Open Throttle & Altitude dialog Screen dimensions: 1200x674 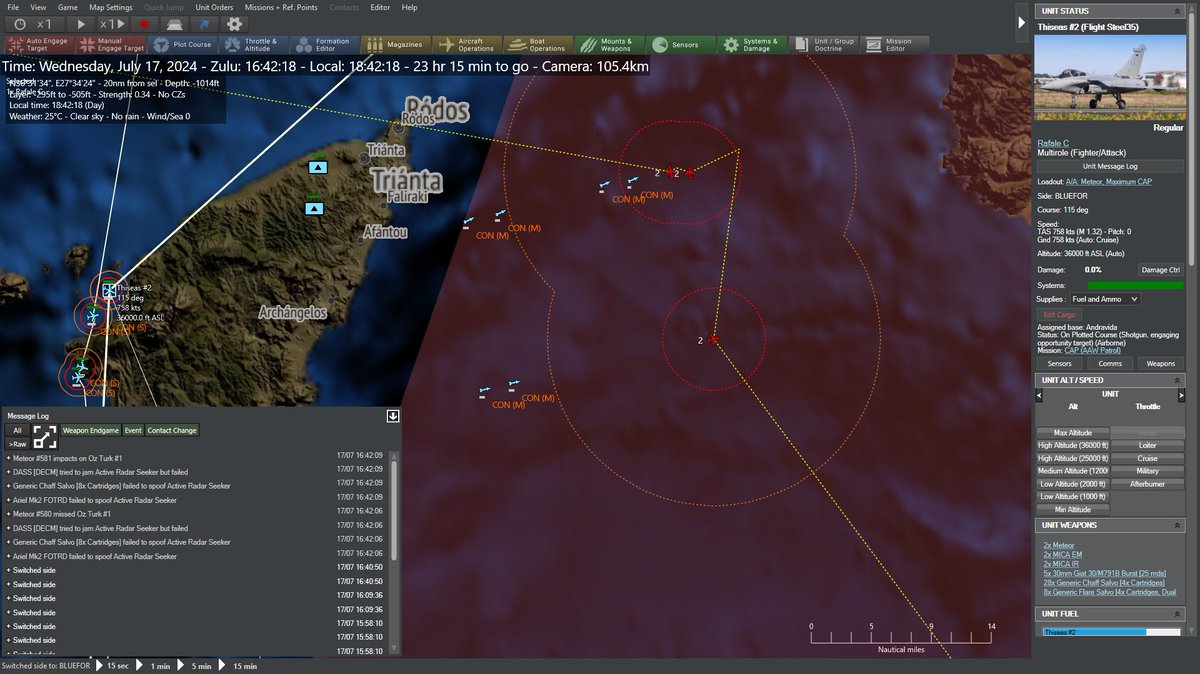pyautogui.click(x=253, y=45)
